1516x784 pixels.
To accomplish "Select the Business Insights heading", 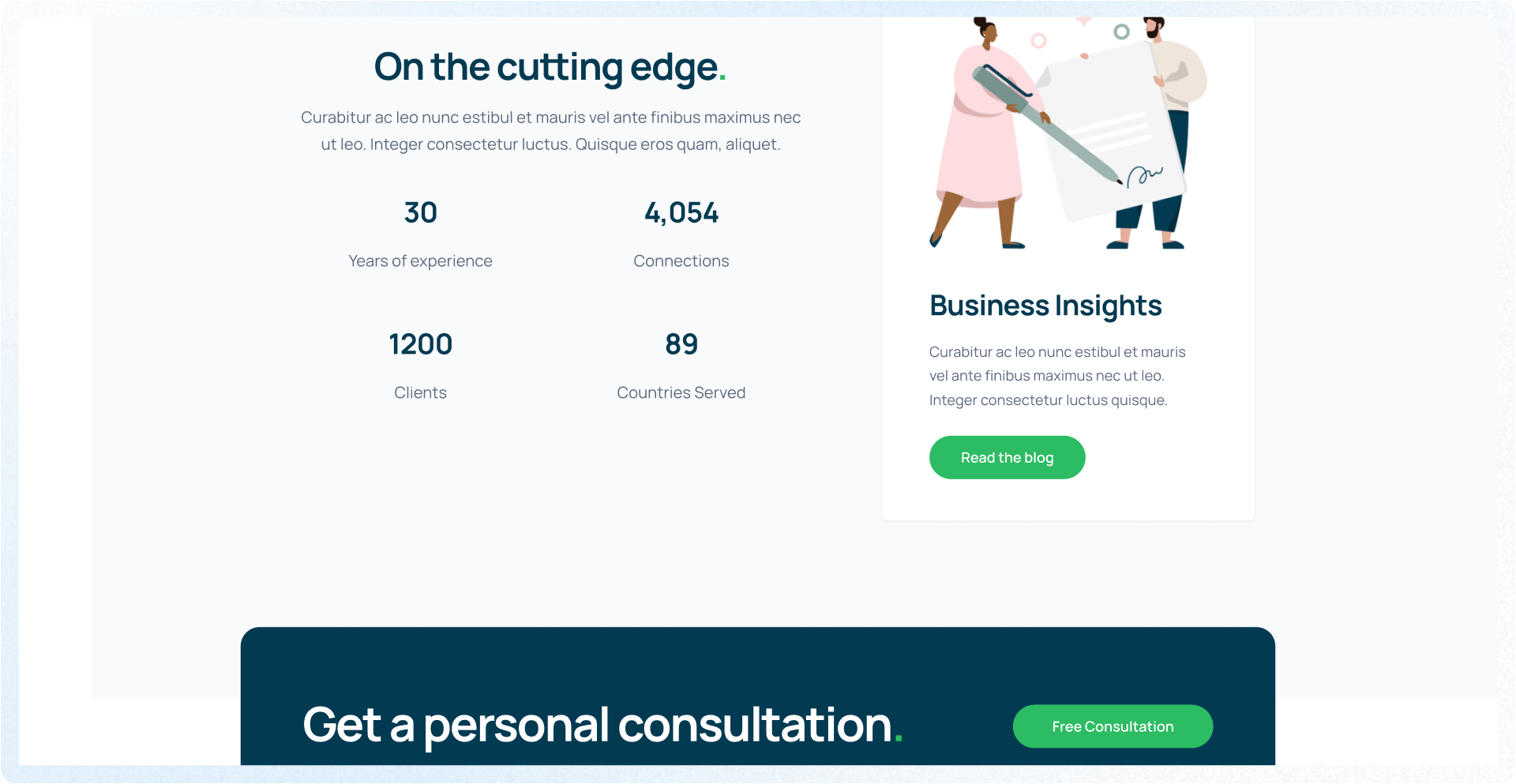I will coord(1045,306).
